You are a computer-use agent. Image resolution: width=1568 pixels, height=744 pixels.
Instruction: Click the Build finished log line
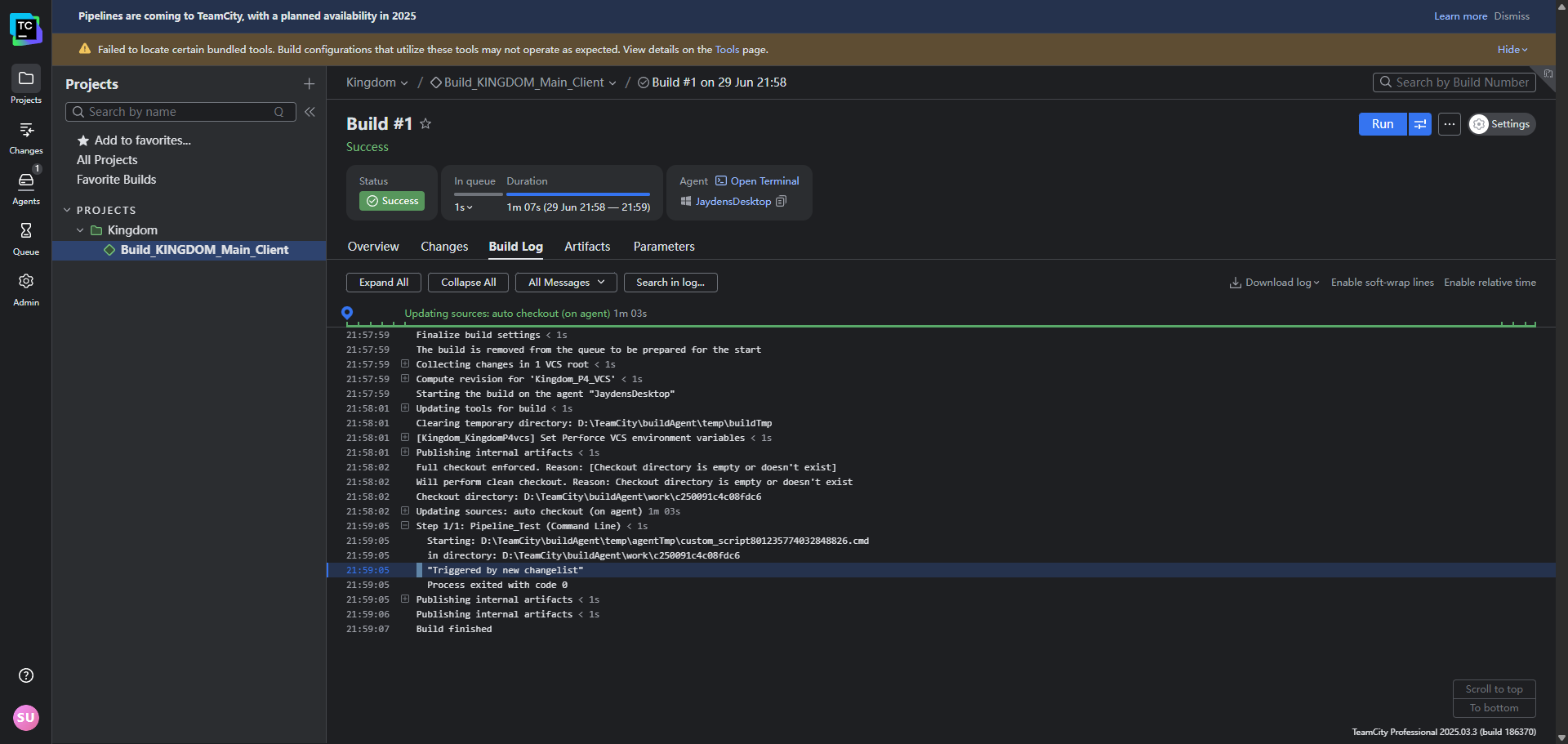[x=454, y=629]
